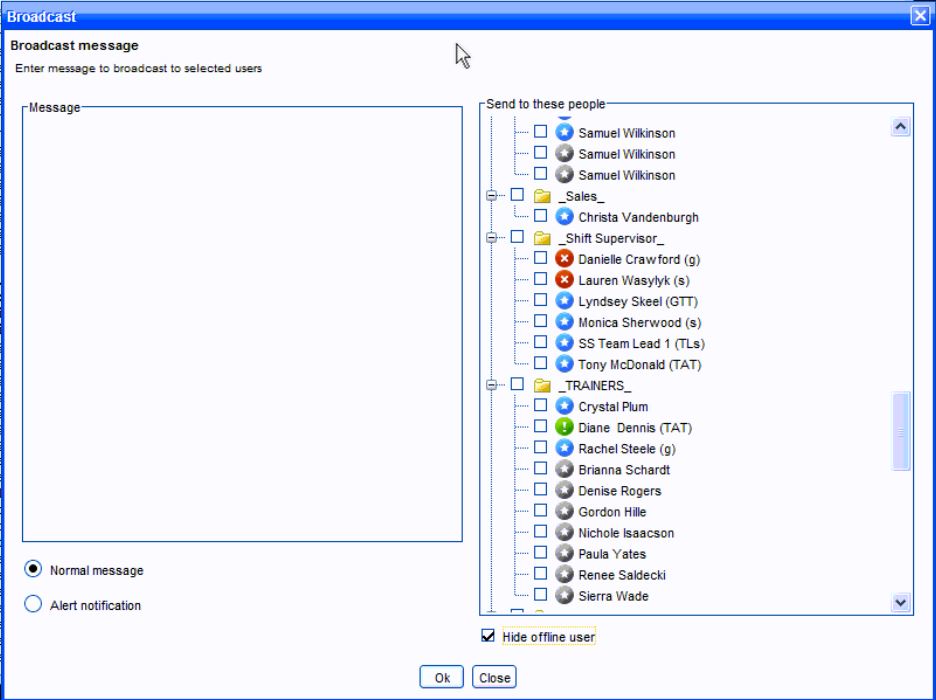Tick the checkbox for Renee Saldecki
The height and width of the screenshot is (700, 936).
pyautogui.click(x=540, y=574)
